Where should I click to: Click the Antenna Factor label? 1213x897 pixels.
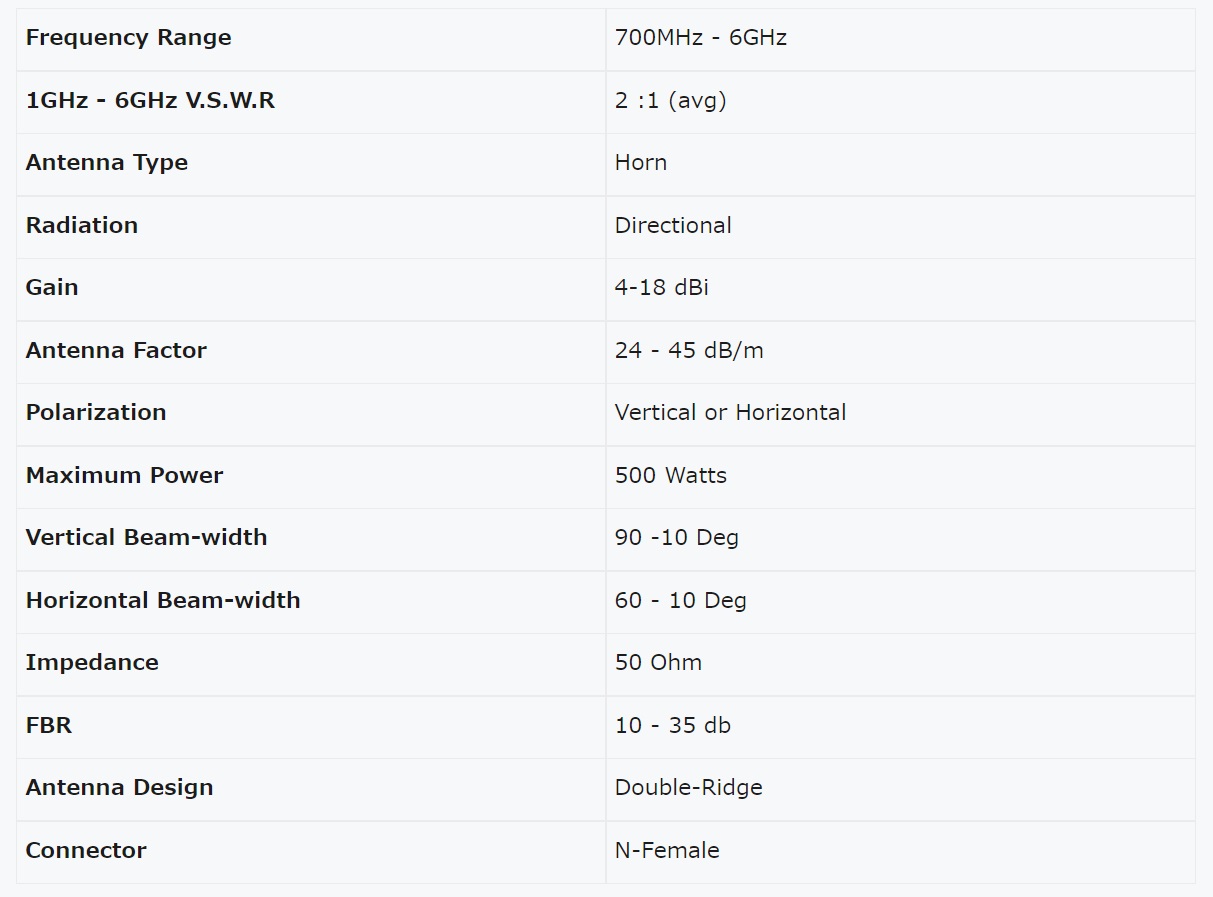tap(116, 351)
